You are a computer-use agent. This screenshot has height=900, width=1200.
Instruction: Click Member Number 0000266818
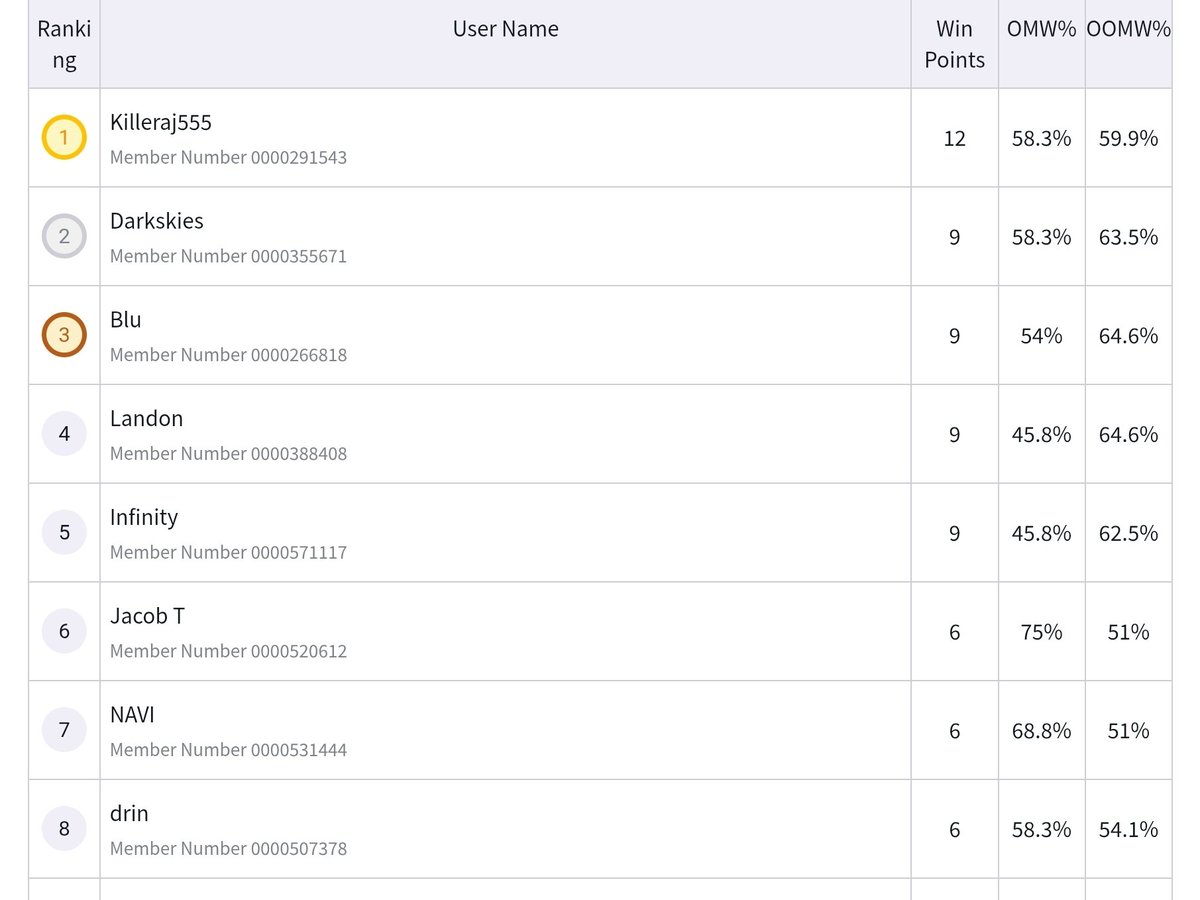pyautogui.click(x=228, y=355)
